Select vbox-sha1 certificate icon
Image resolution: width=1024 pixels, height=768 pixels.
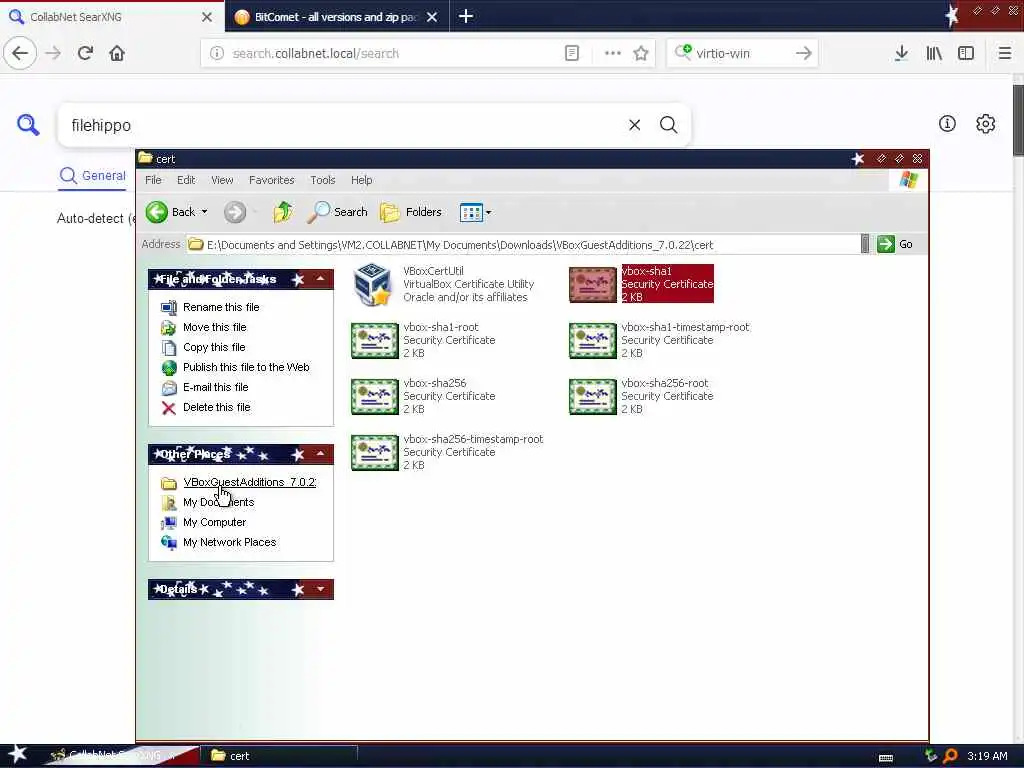[x=592, y=285]
